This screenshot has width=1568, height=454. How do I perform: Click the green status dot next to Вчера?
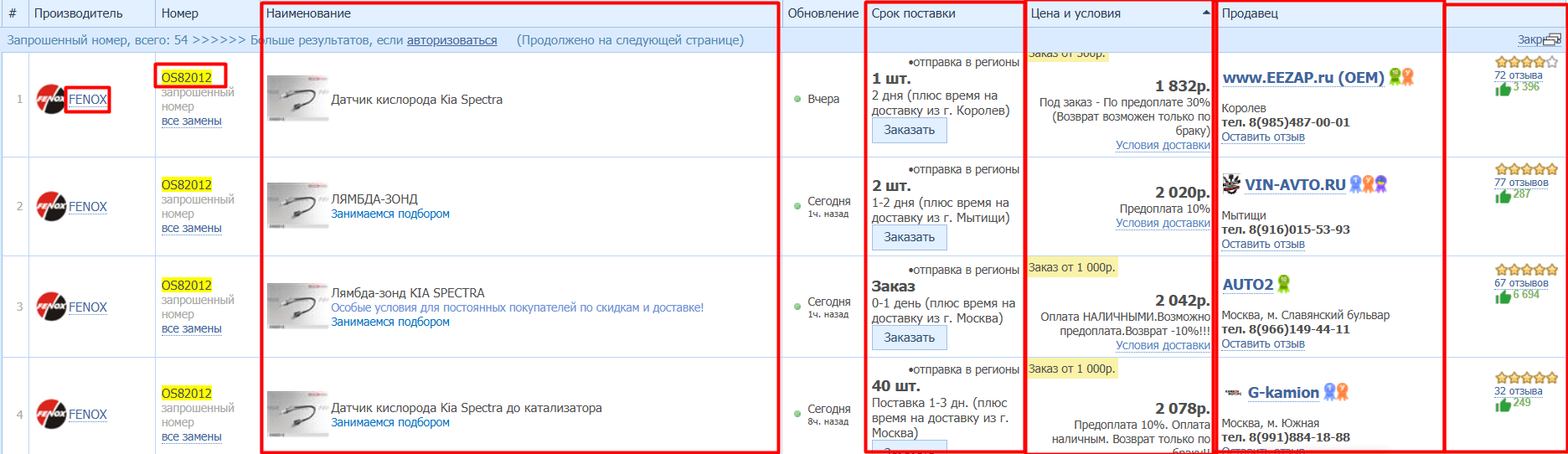pyautogui.click(x=797, y=99)
